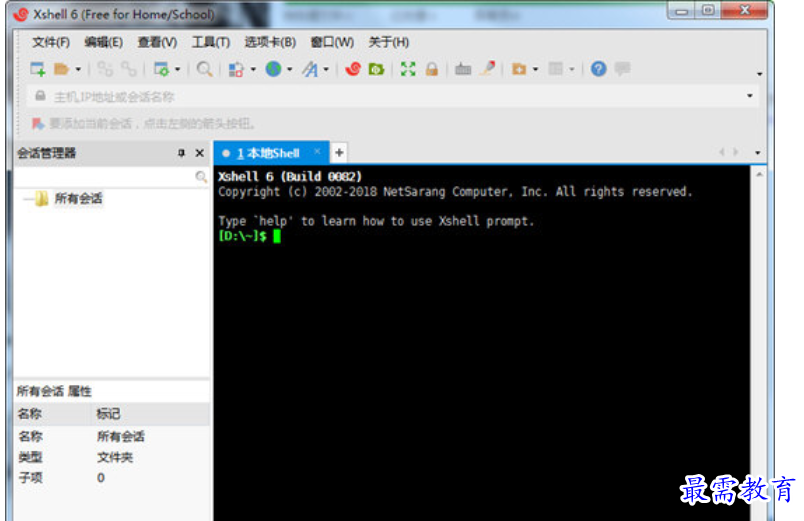Click the terminal prompt line [D:\~]$
Image resolution: width=804 pixels, height=521 pixels.
pyautogui.click(x=243, y=236)
